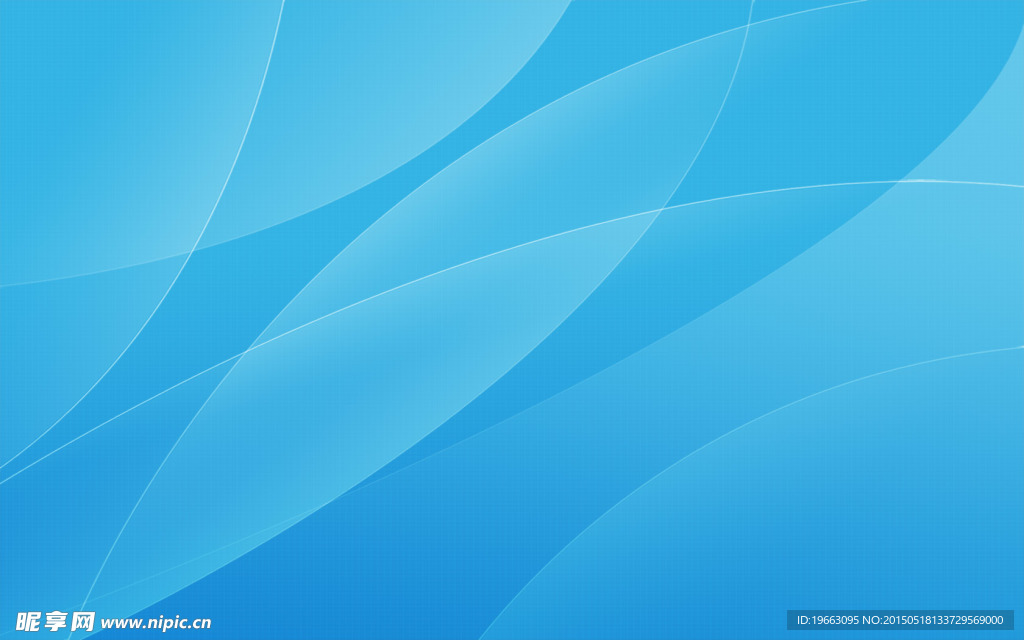Click the 昵 character in the logo
Viewport: 1024px width, 640px height.
point(29,621)
